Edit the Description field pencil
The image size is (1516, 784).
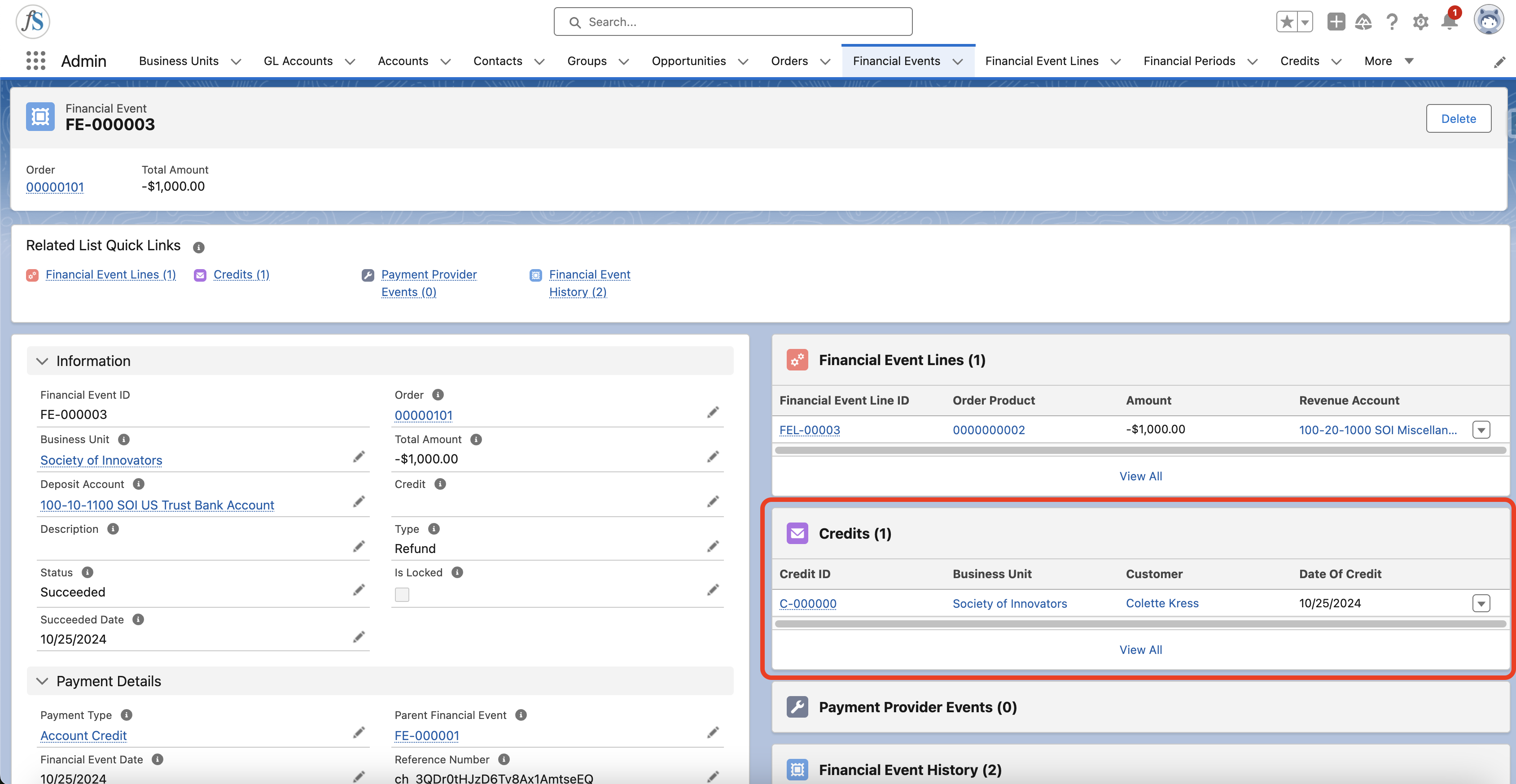[x=359, y=546]
